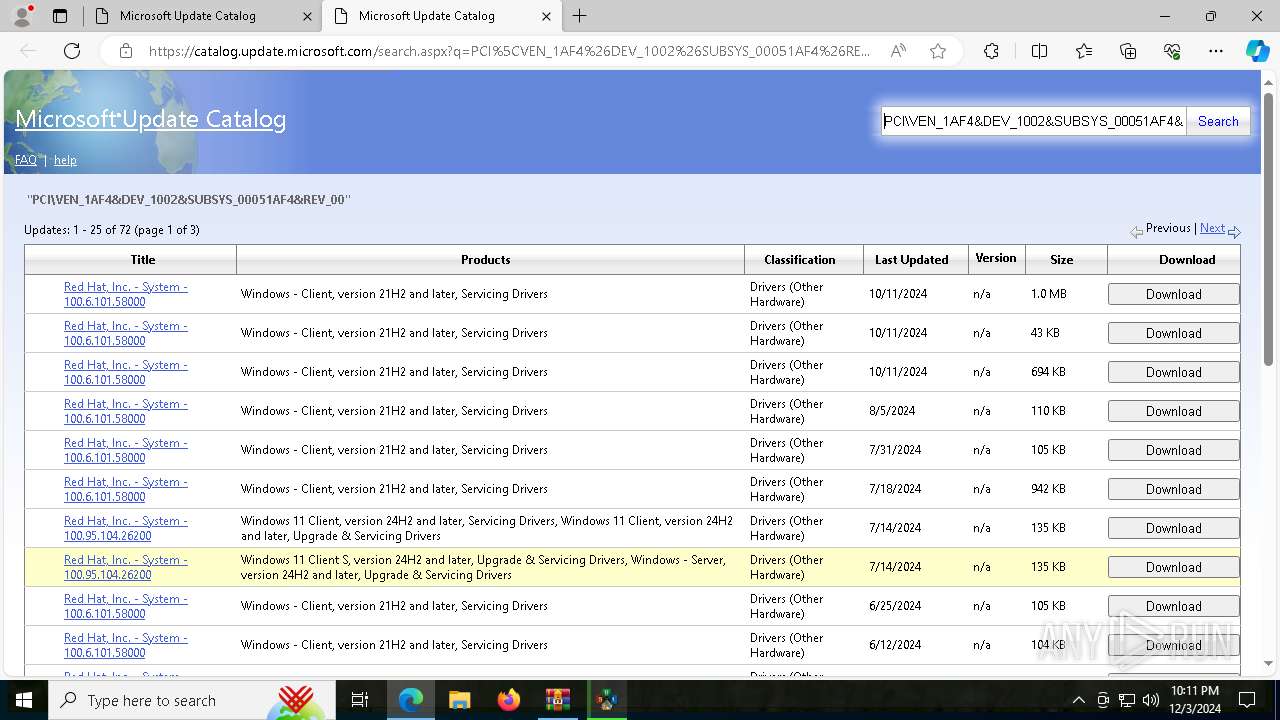Focus the catalog search box
Screen dimensions: 1280x720
tap(1033, 121)
